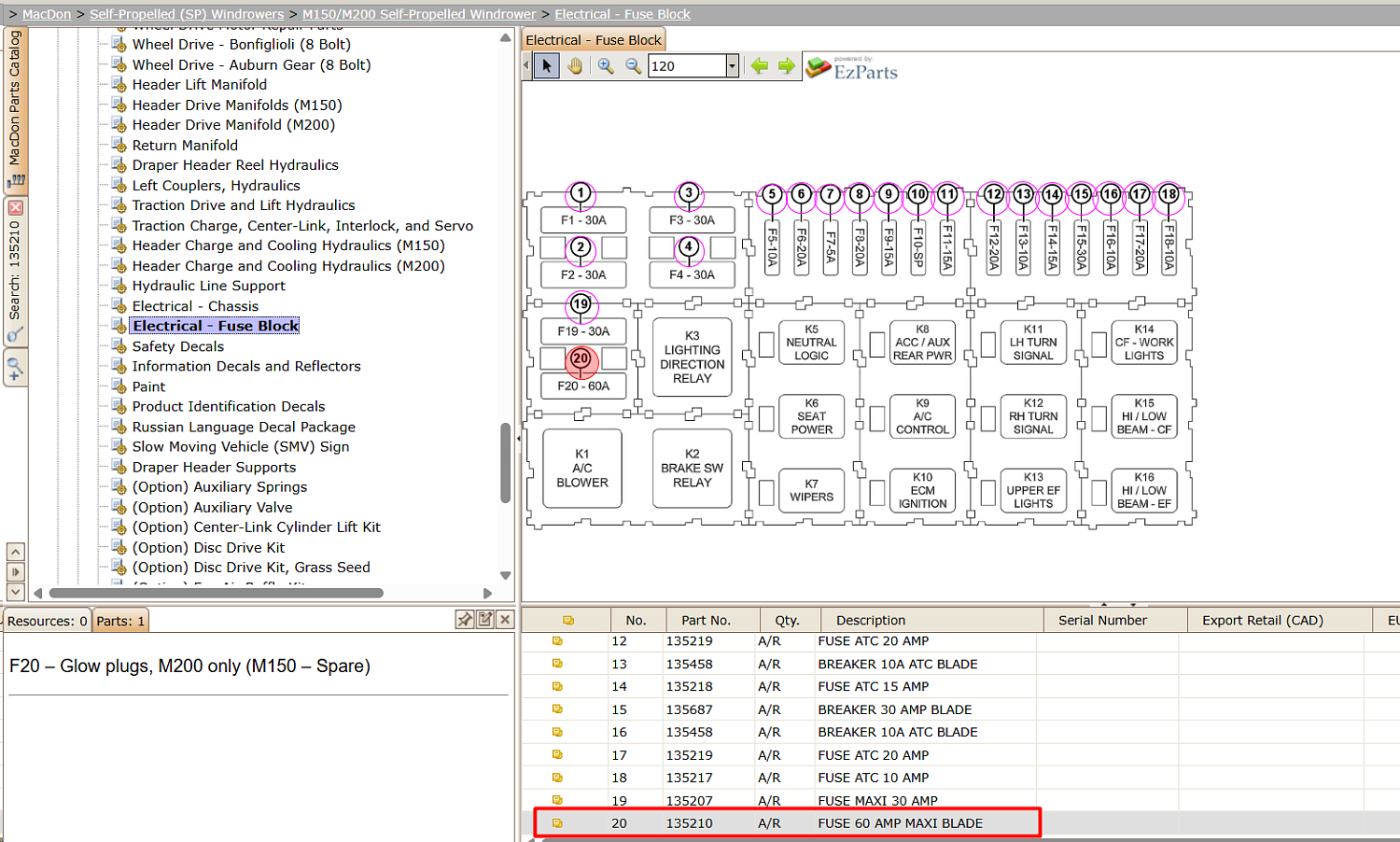Go to next page with green right arrow
Image resolution: width=1400 pixels, height=842 pixels.
pyautogui.click(x=787, y=65)
